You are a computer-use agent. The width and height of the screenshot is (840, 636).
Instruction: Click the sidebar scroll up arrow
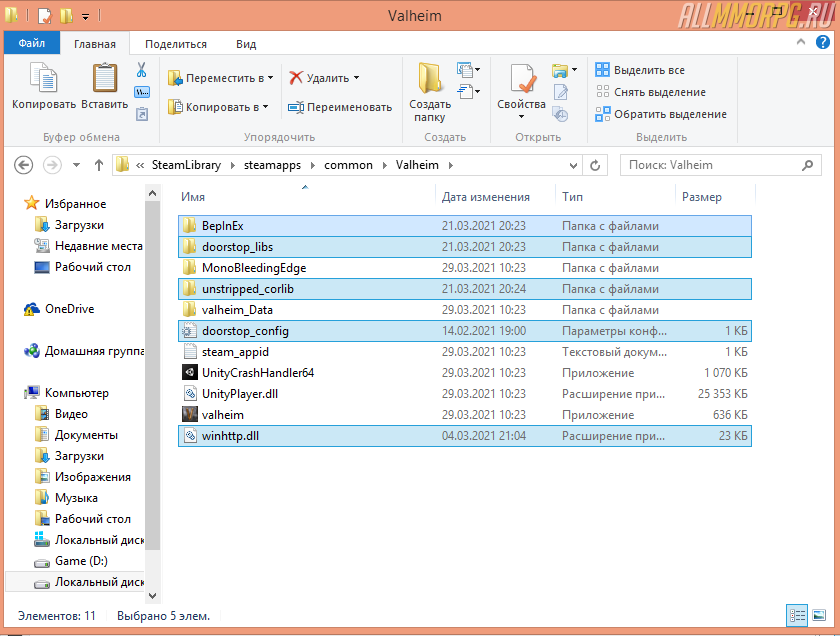pyautogui.click(x=152, y=193)
